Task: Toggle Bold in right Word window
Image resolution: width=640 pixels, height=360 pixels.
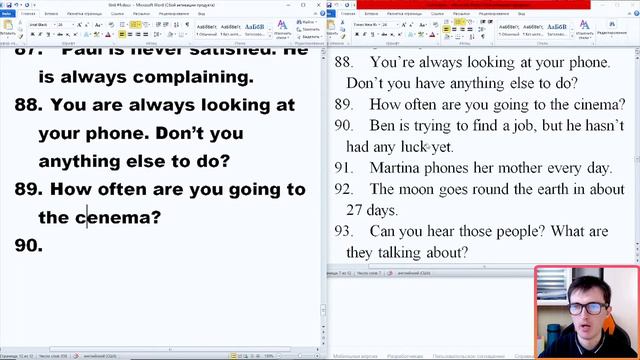Action: (357, 34)
